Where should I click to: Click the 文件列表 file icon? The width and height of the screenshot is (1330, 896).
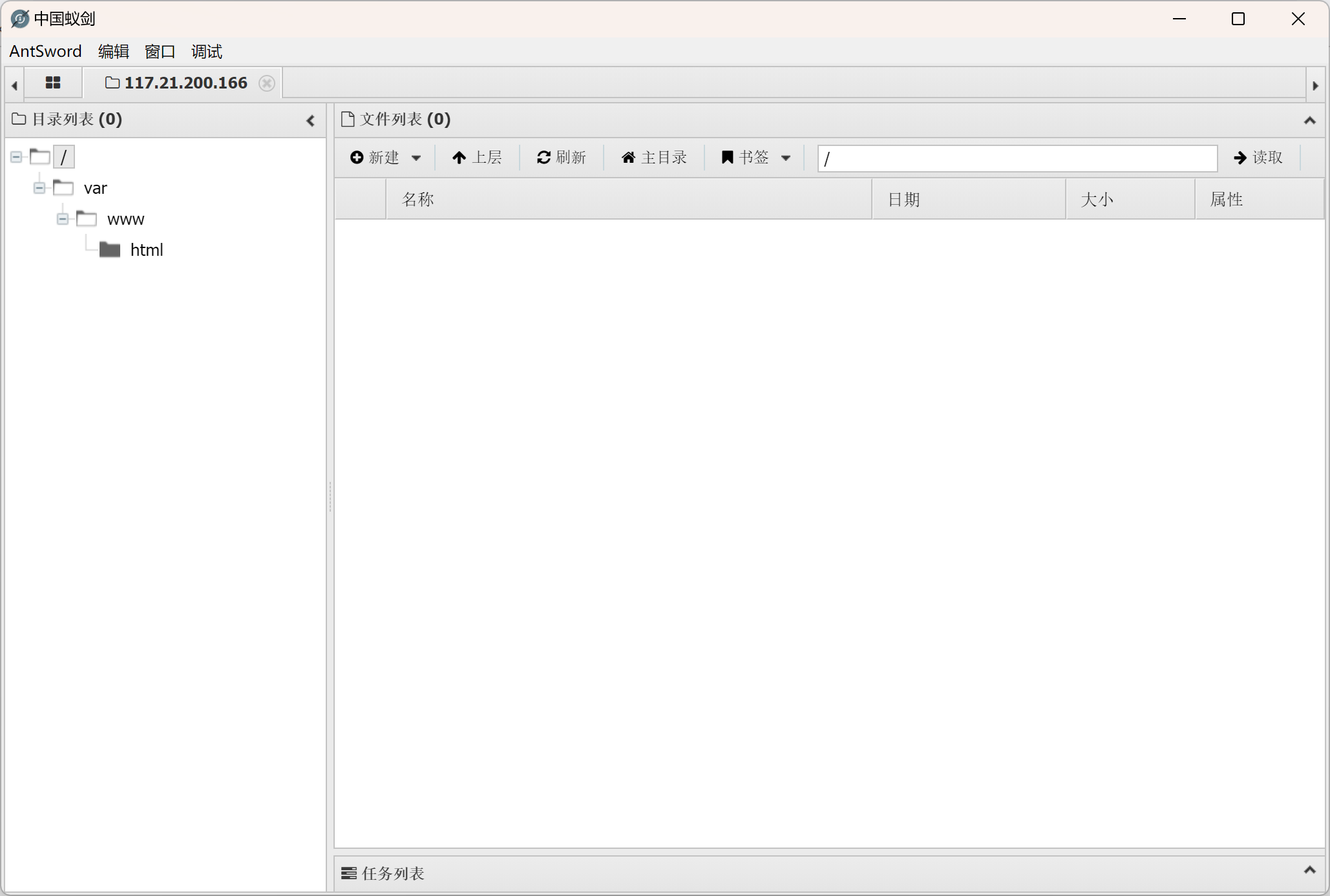[x=348, y=119]
